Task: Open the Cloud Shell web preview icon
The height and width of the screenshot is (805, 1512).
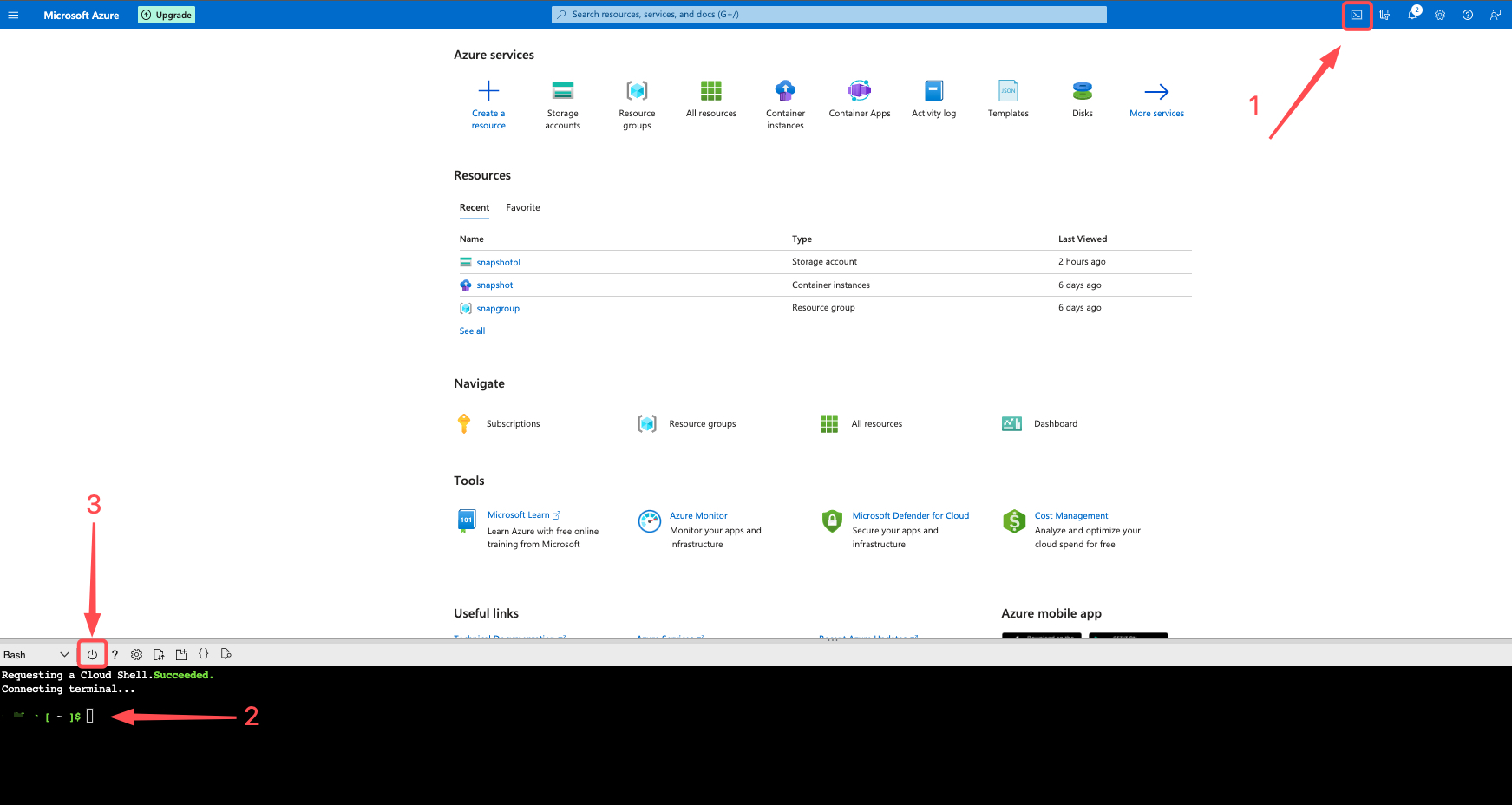Action: click(x=226, y=654)
